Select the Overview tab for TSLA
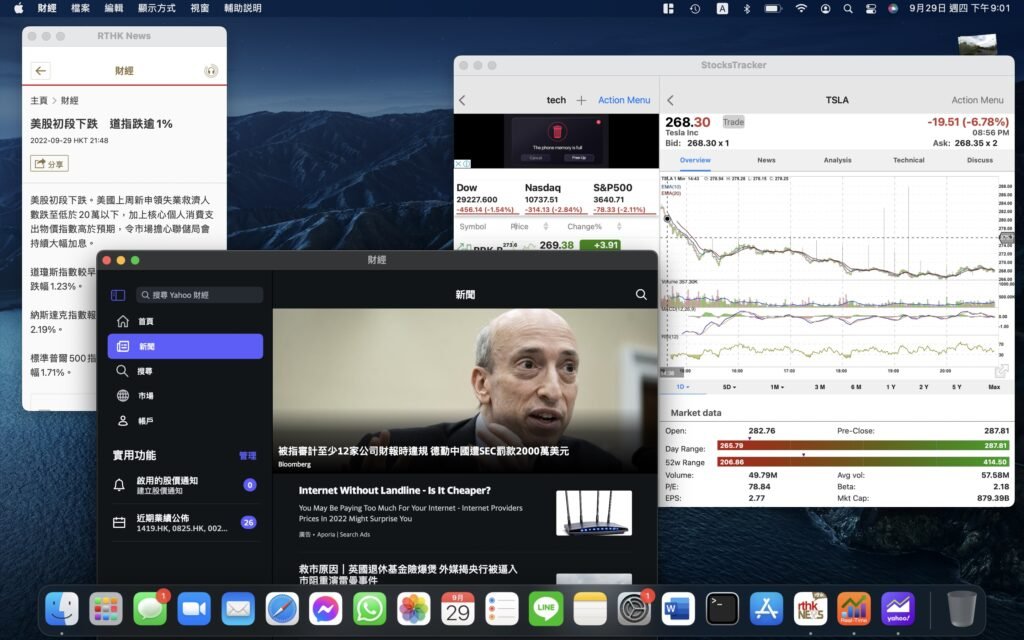1024x640 pixels. [x=695, y=160]
